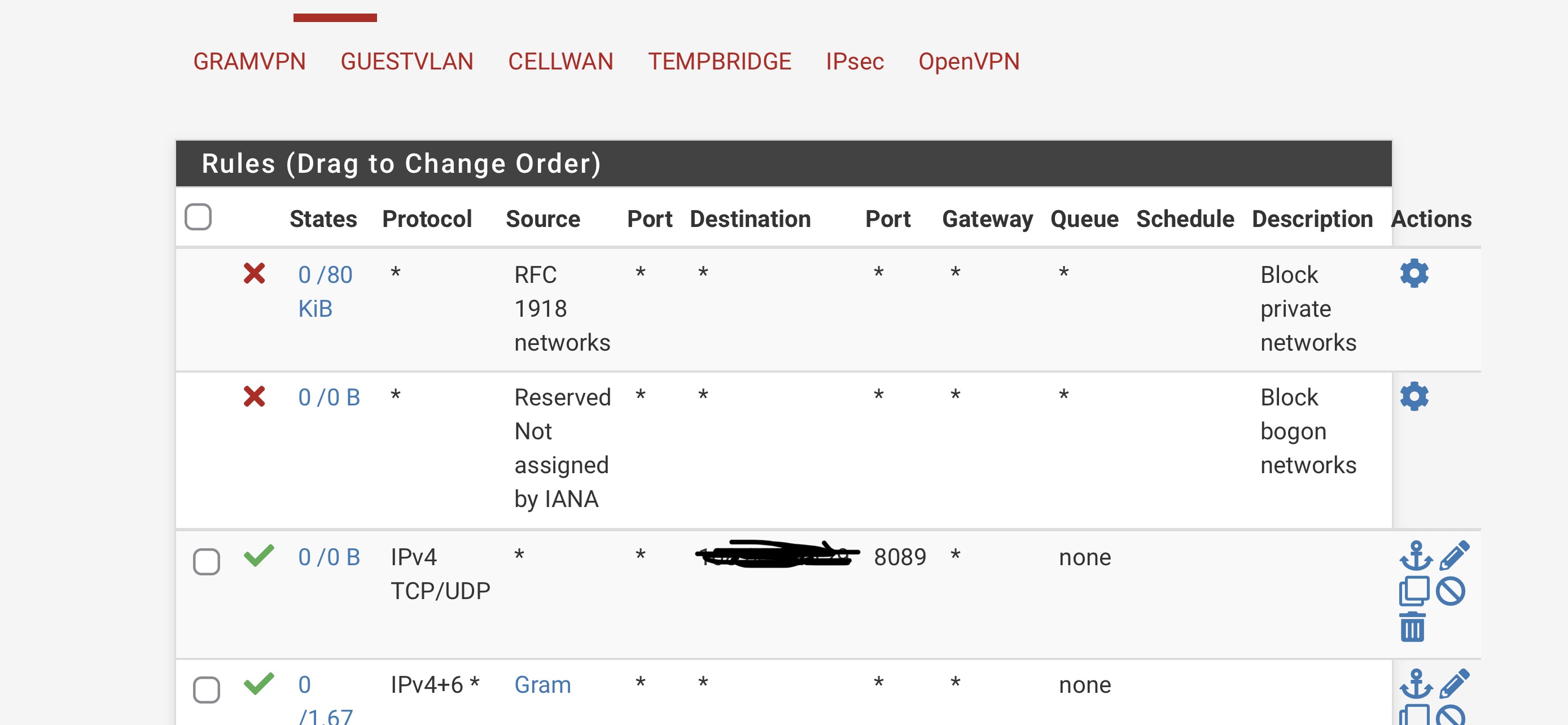This screenshot has height=725, width=1568.
Task: Click anchor icon on Gram source rule
Action: 1415,684
